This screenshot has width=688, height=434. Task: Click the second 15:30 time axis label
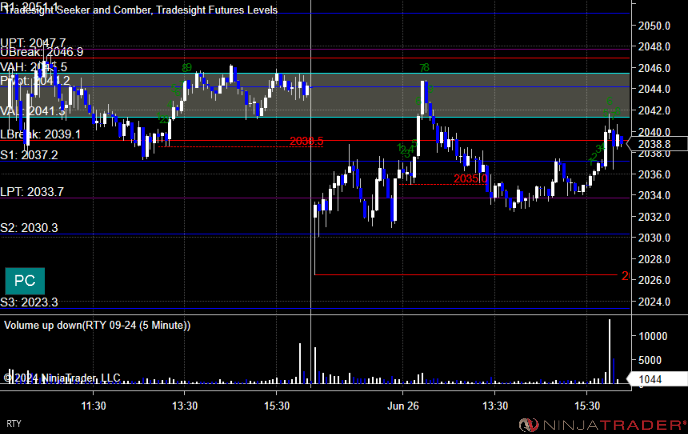click(x=587, y=406)
